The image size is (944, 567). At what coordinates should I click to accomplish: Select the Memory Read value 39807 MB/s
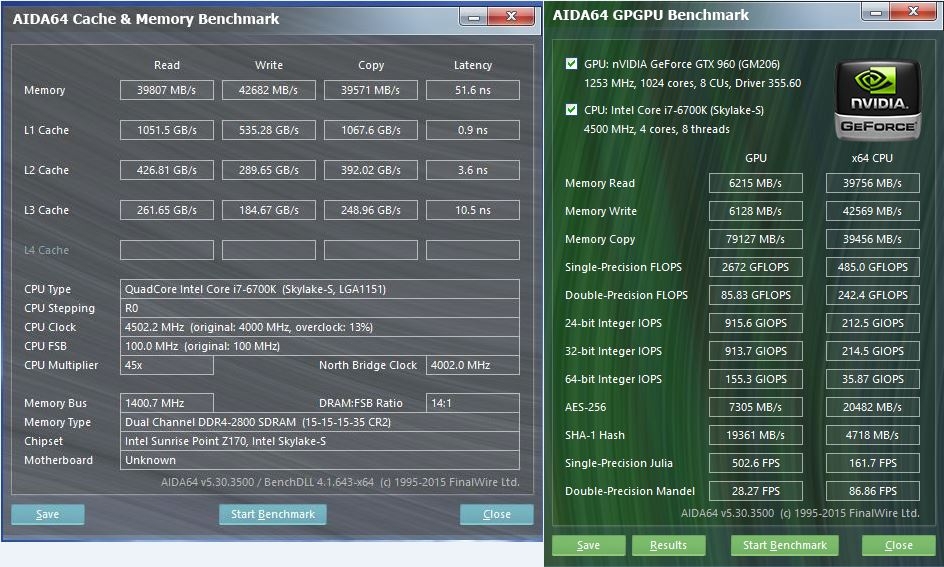(167, 90)
